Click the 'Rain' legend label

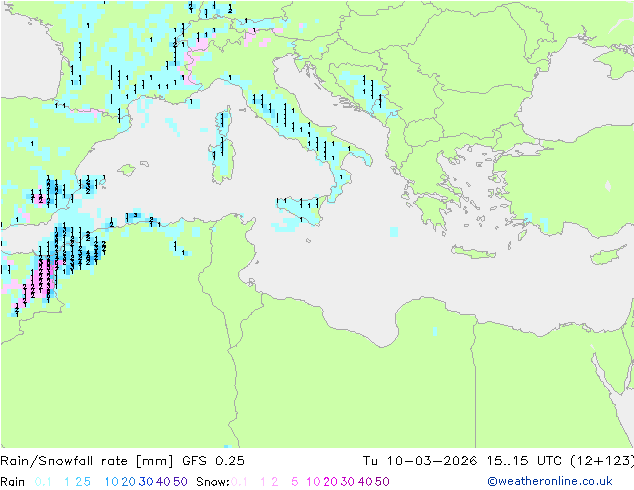13,482
